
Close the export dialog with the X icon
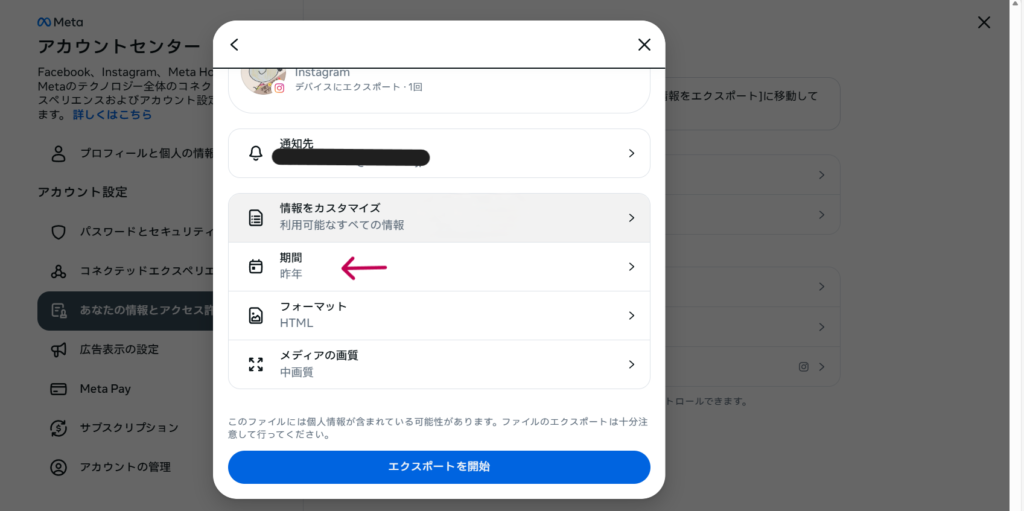644,45
